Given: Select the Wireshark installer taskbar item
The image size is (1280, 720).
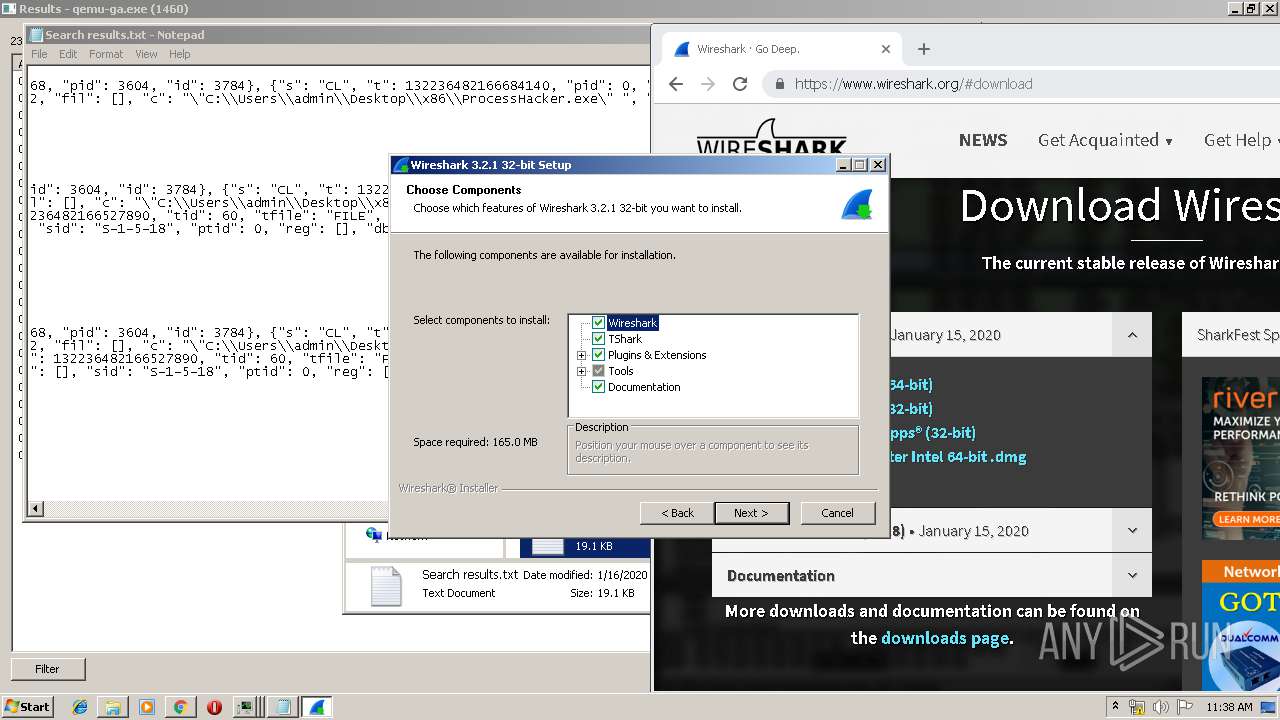Looking at the screenshot, I should coord(317,707).
